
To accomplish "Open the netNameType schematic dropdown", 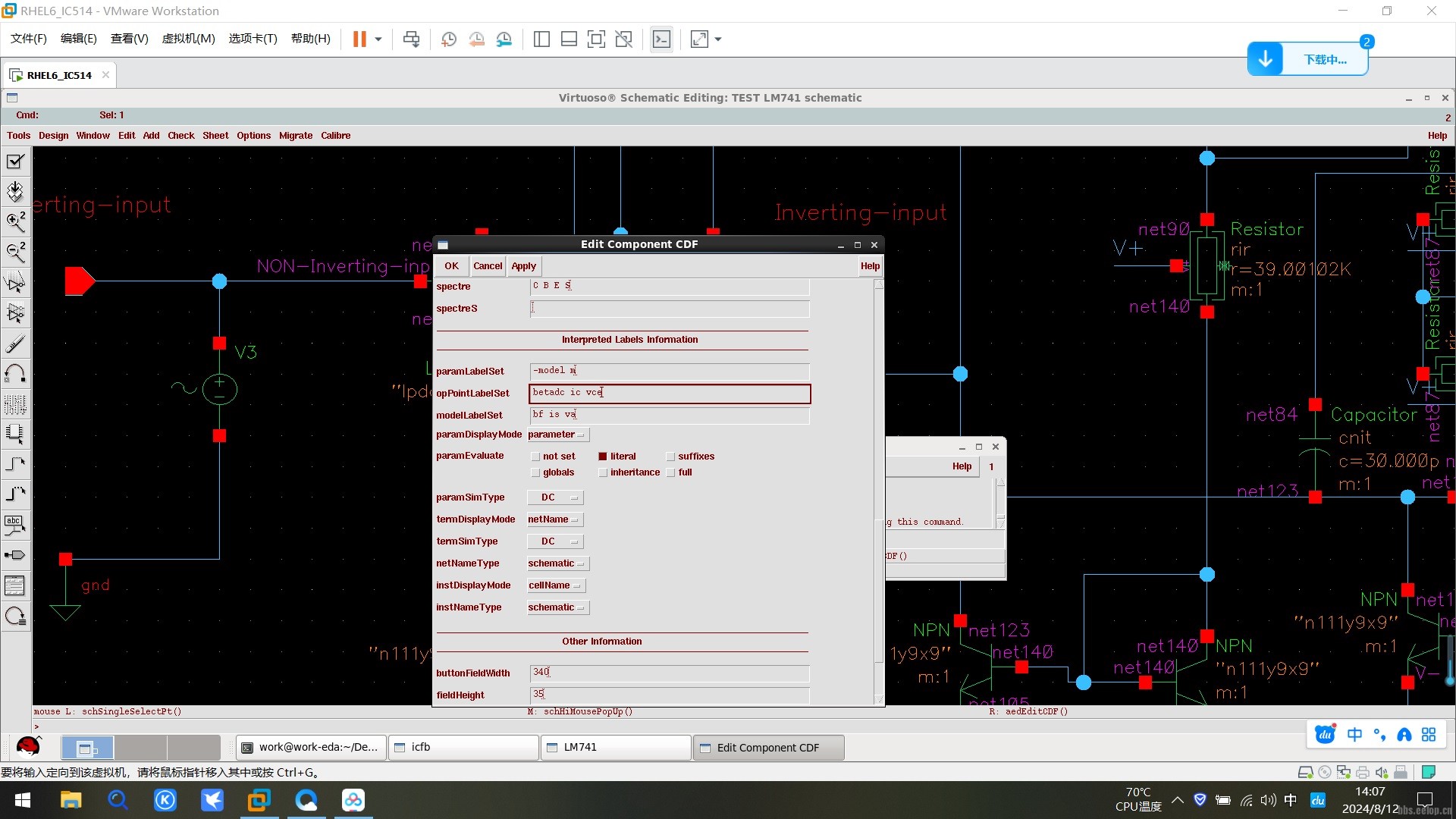I will [558, 563].
